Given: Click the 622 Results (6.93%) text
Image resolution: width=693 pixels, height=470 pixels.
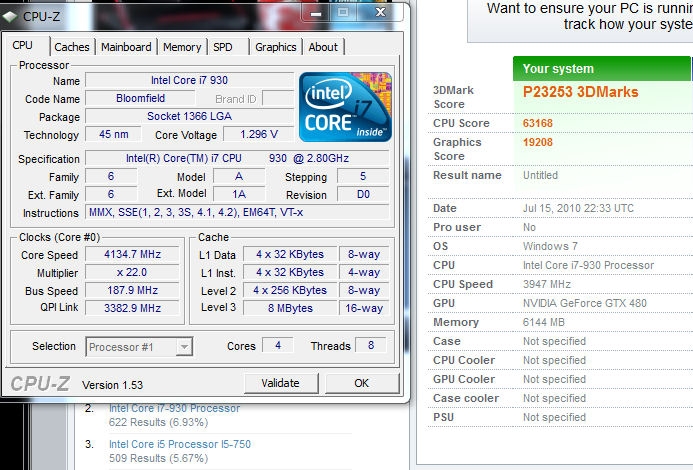Looking at the screenshot, I should pos(158,422).
